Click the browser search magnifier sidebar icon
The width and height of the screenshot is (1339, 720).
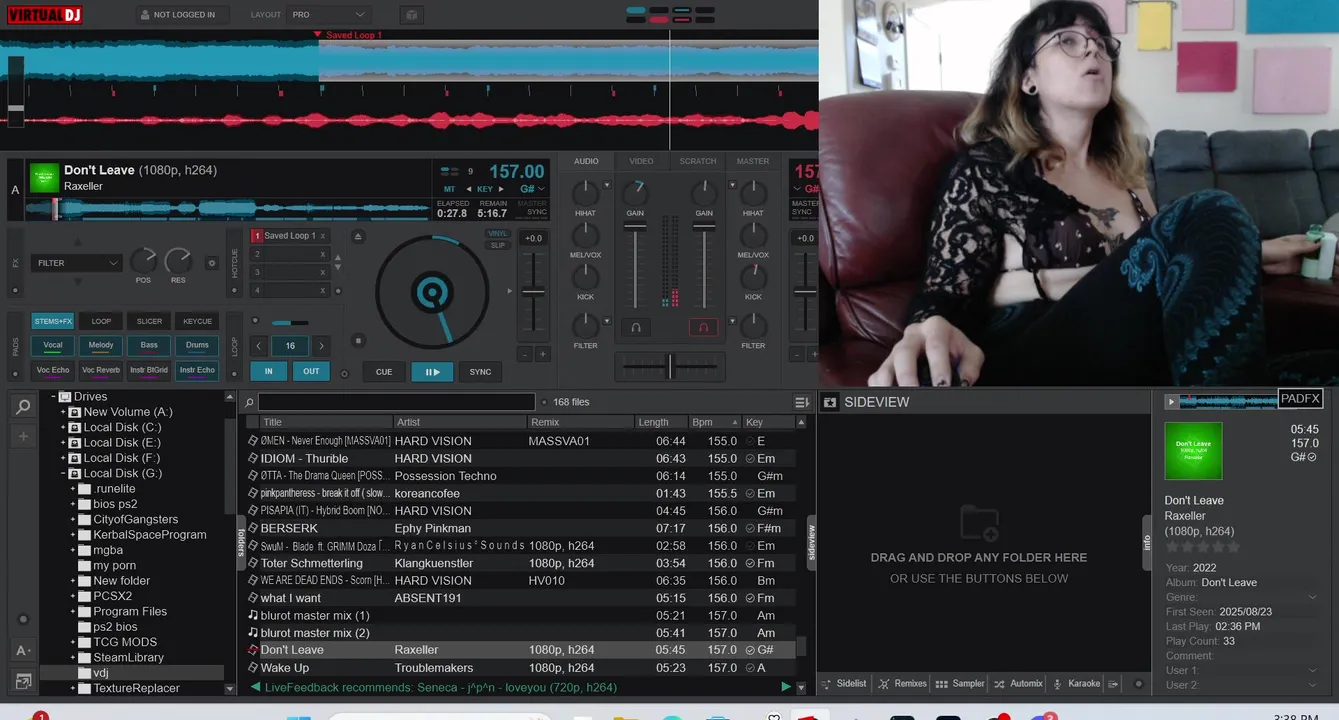click(23, 406)
